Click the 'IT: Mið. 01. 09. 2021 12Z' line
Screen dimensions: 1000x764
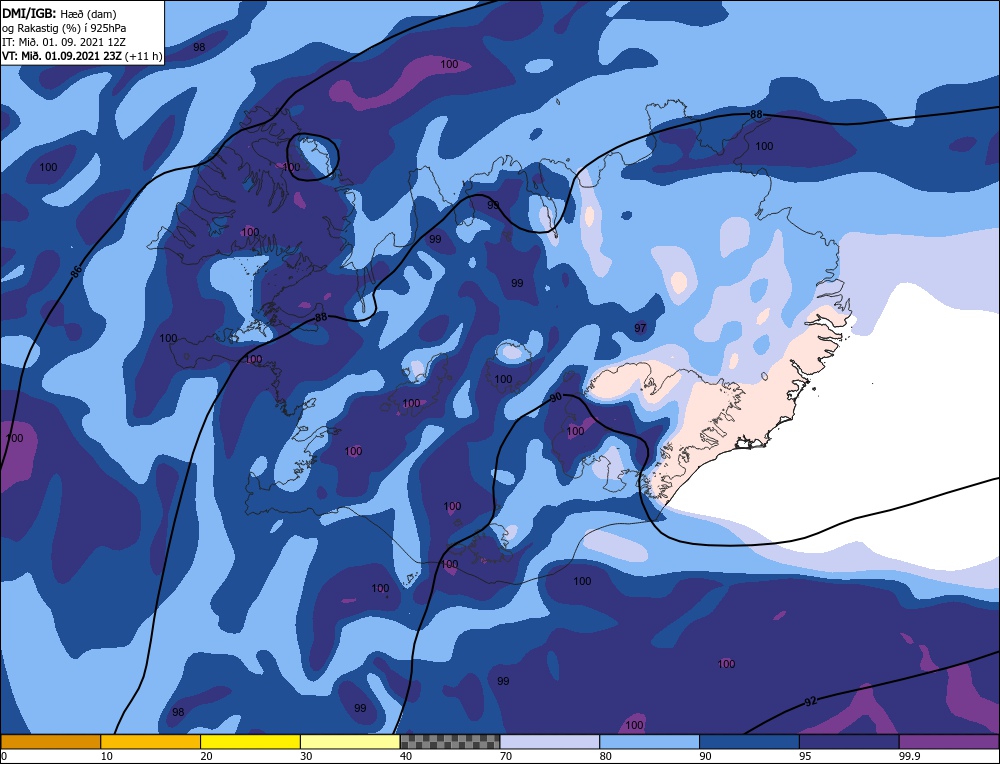(x=64, y=42)
